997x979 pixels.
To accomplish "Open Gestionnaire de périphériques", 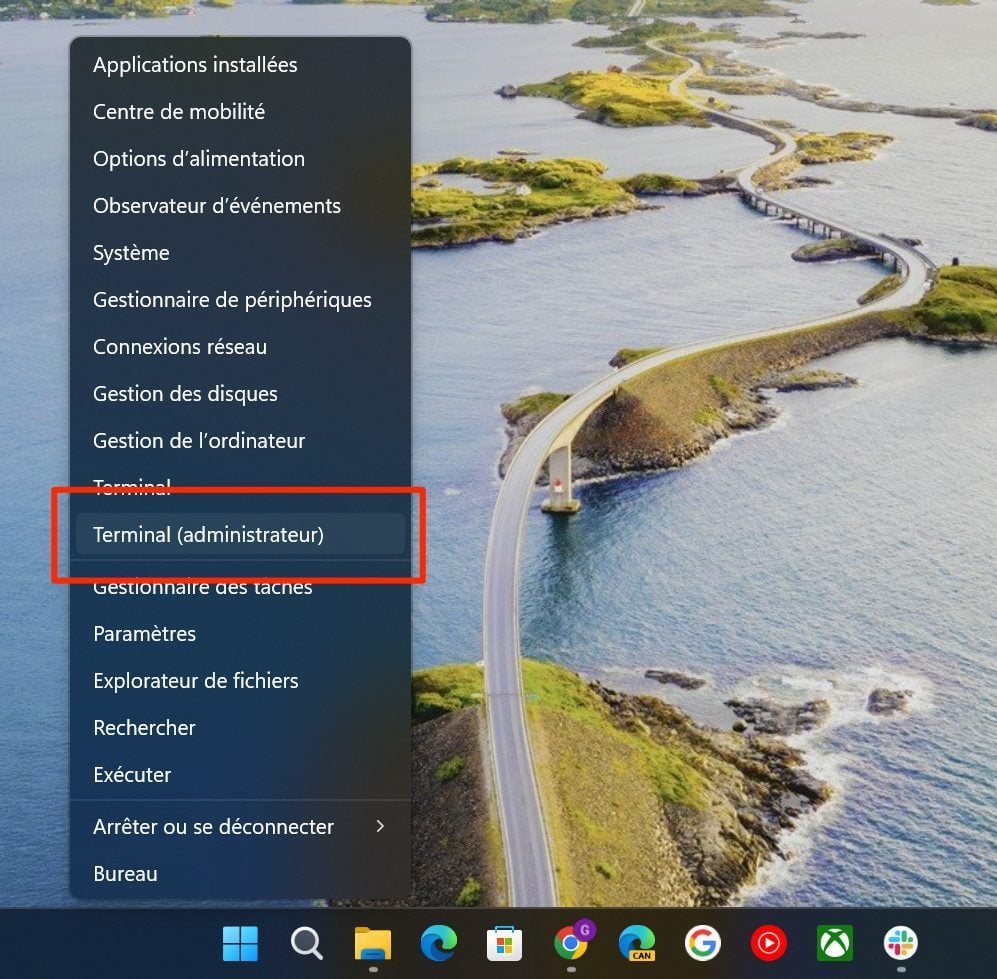I will coord(240,300).
